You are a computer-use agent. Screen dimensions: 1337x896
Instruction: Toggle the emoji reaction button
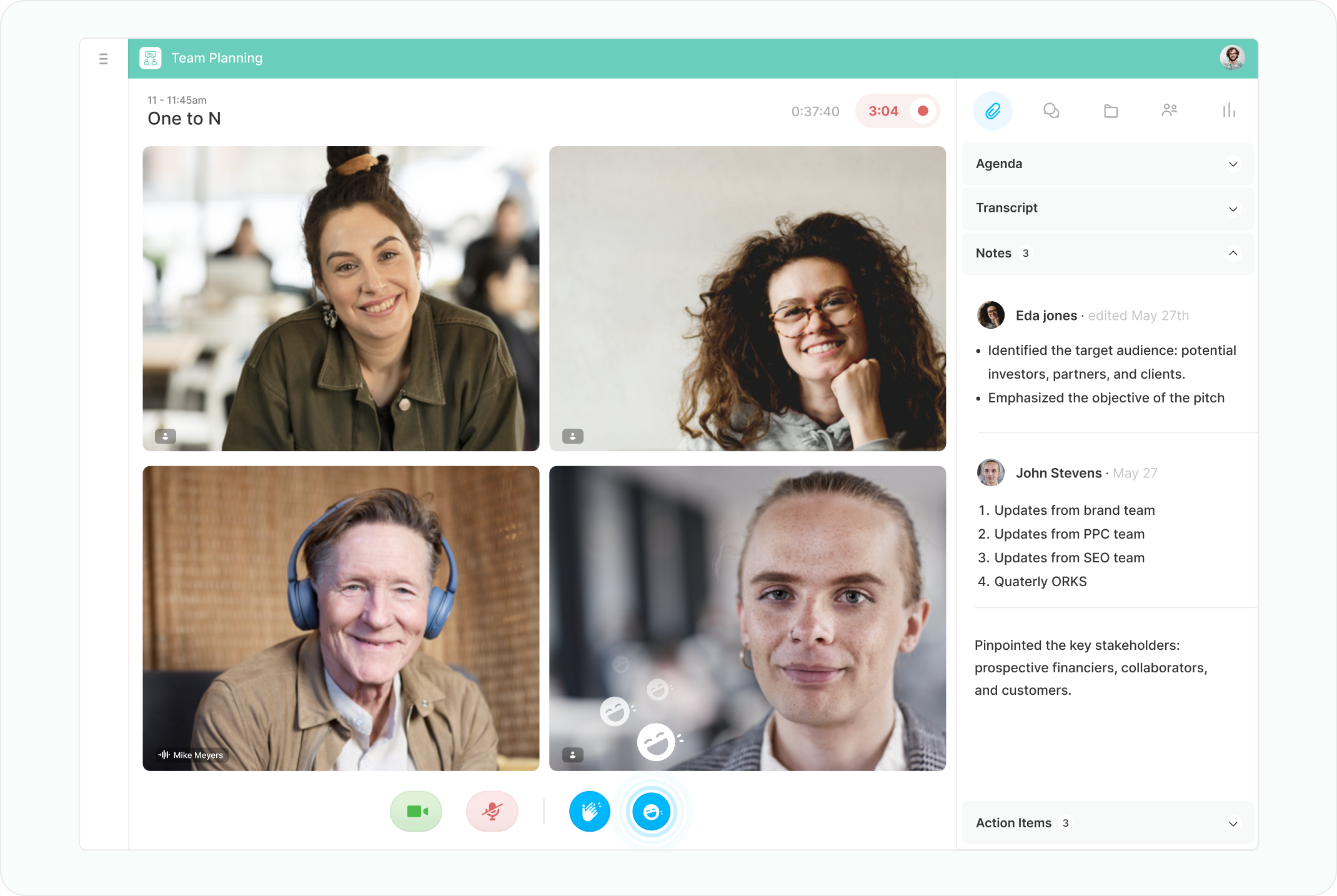(650, 811)
